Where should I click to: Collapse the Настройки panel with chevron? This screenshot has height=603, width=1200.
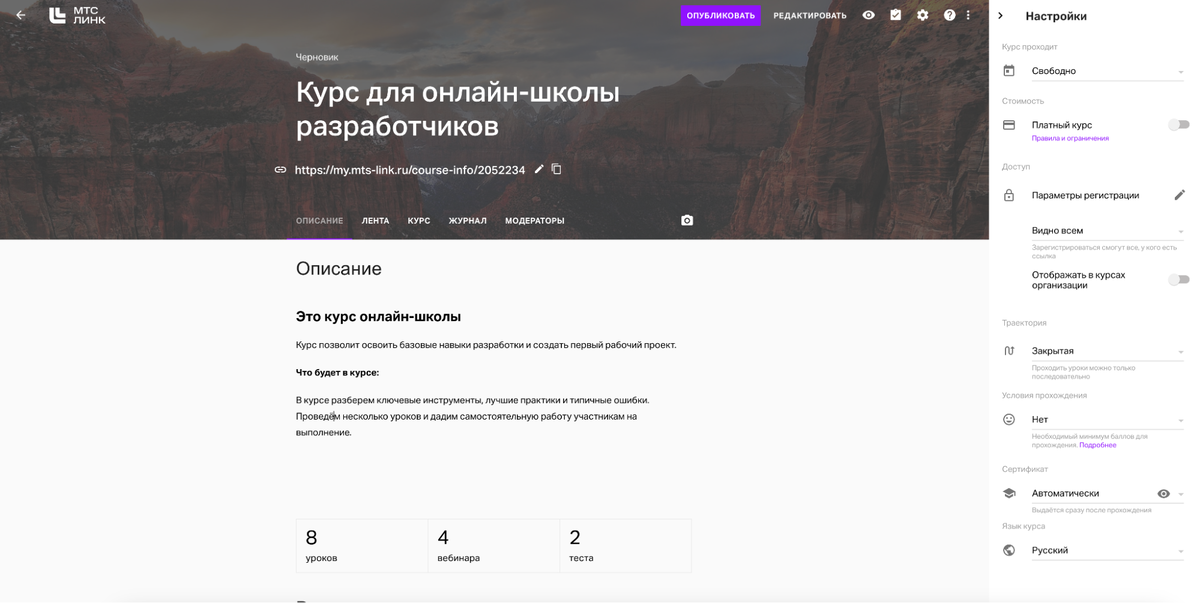click(1001, 16)
